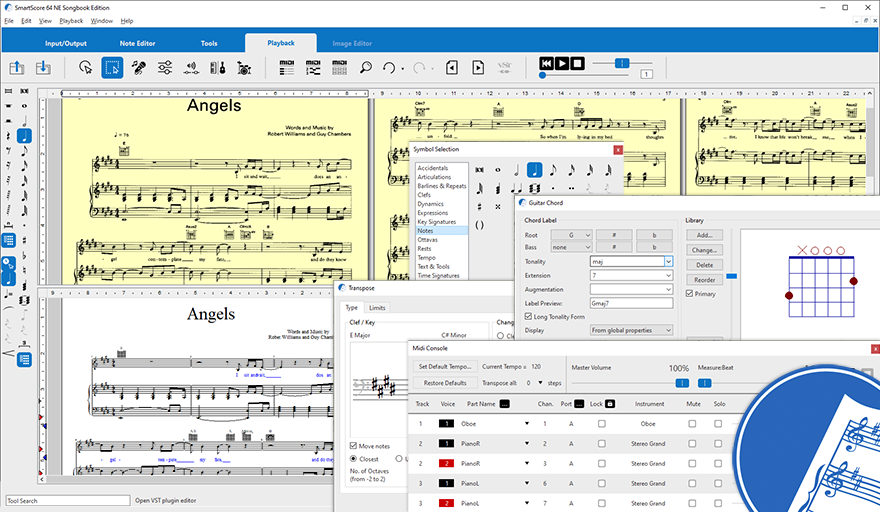Select the Closest radio button
Screen dimensions: 880x512
coord(354,459)
